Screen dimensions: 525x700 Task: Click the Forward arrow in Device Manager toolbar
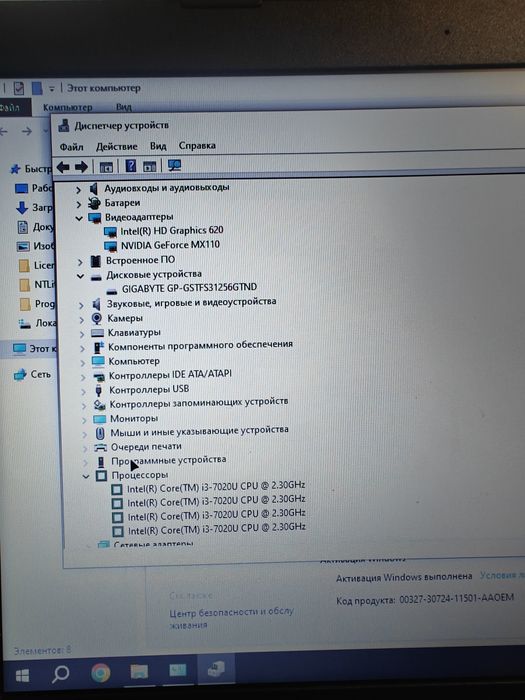[81, 167]
